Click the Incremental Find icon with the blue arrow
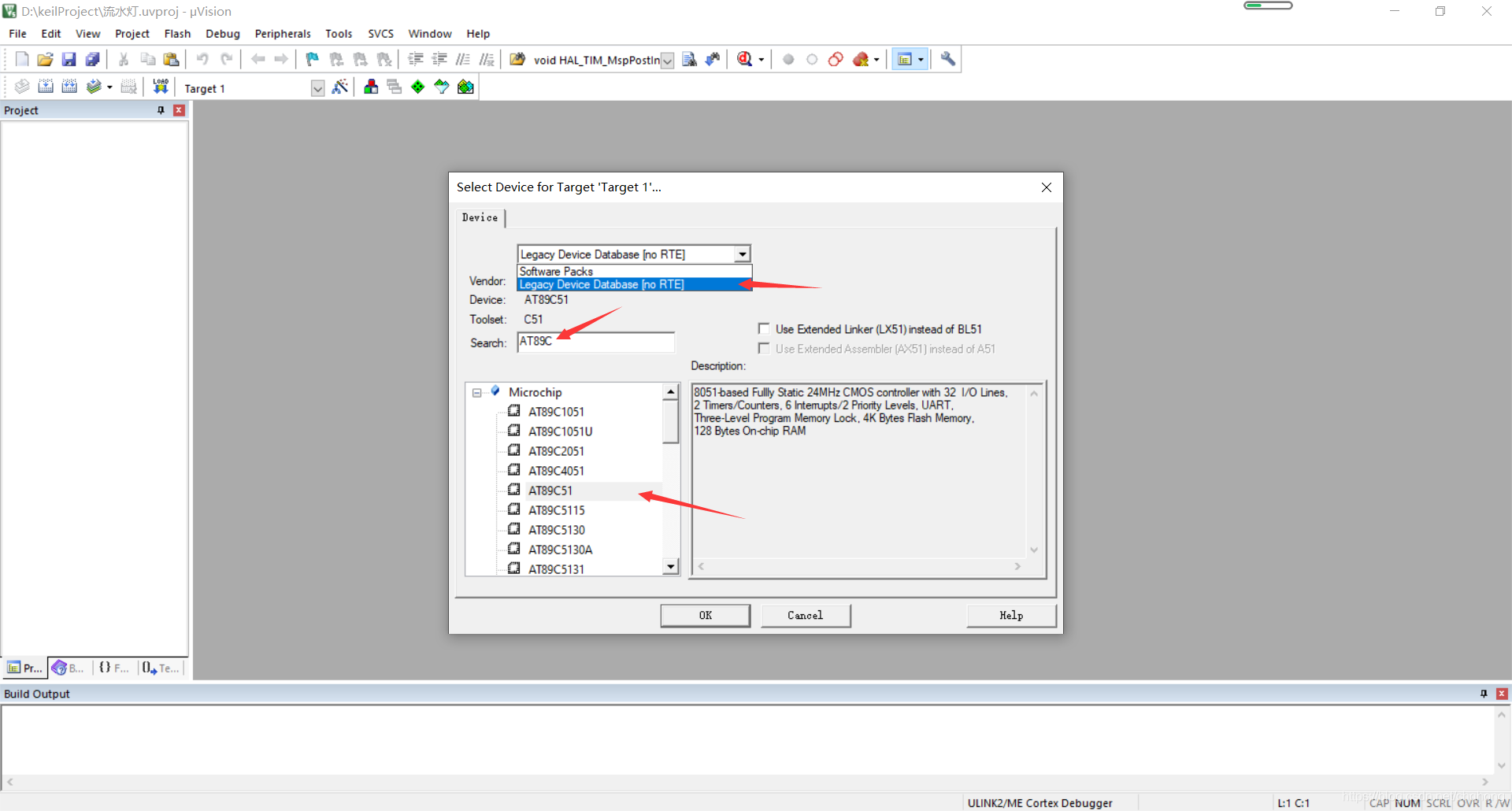Image resolution: width=1512 pixels, height=811 pixels. point(713,59)
